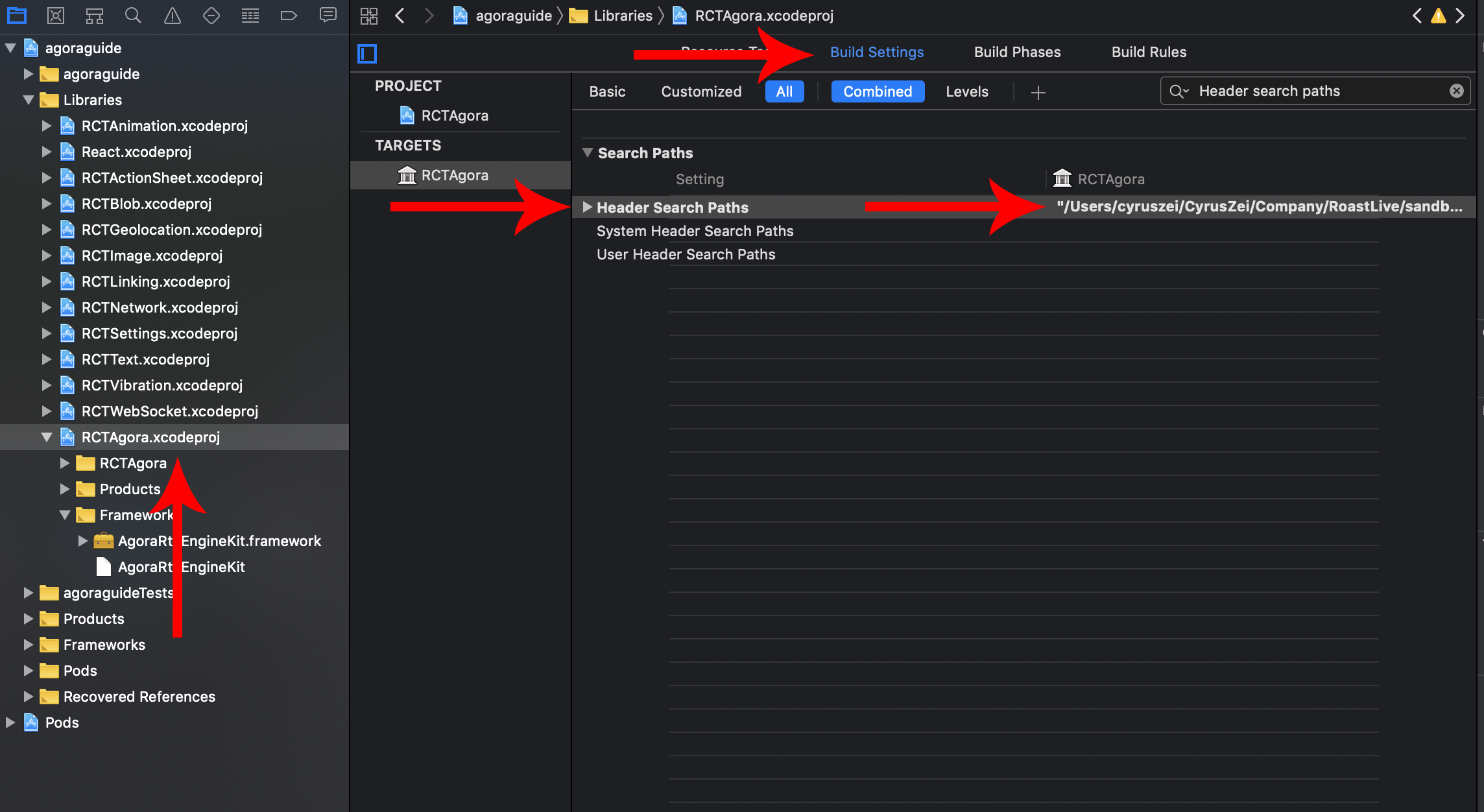Select User Header Search Paths row

[x=686, y=254]
